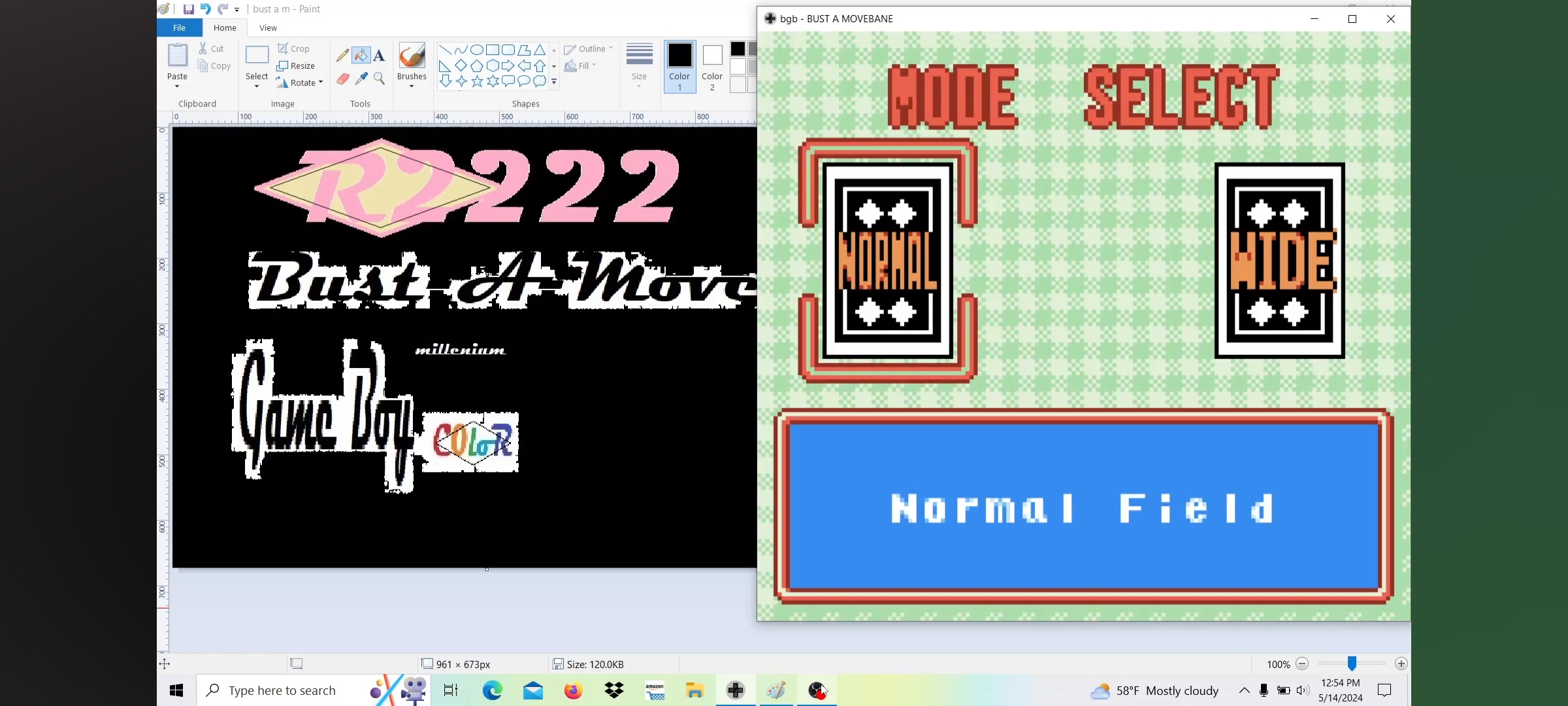This screenshot has height=706, width=1568.
Task: Choose the five-point star shape
Action: pyautogui.click(x=477, y=81)
